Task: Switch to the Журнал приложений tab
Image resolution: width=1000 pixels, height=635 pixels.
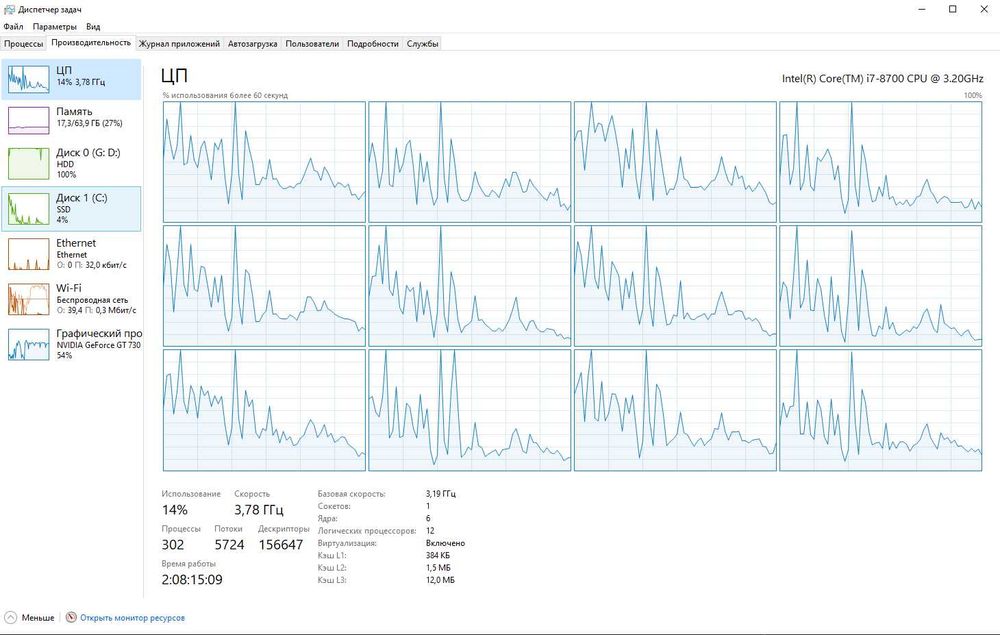Action: pos(179,43)
